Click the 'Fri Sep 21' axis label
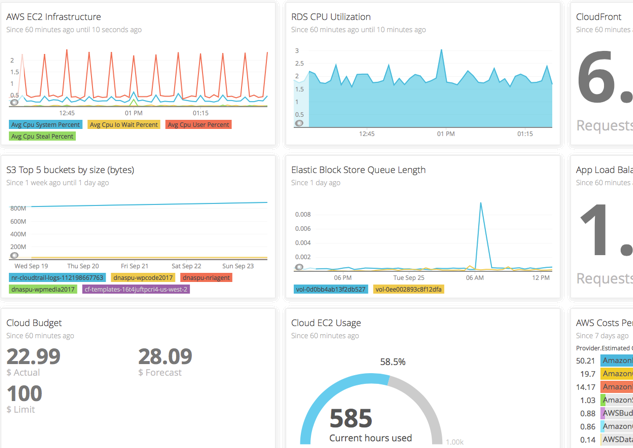 tap(134, 266)
